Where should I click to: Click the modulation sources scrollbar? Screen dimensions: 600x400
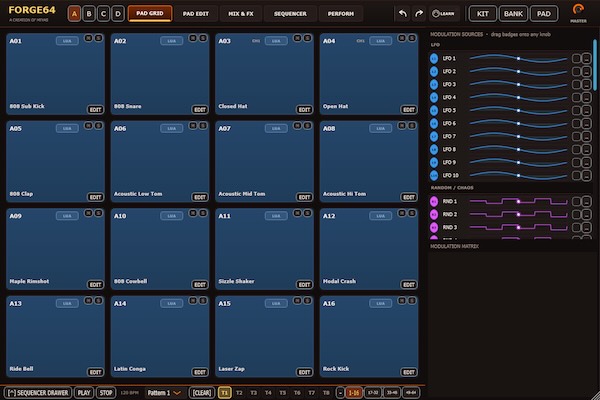pyautogui.click(x=595, y=65)
